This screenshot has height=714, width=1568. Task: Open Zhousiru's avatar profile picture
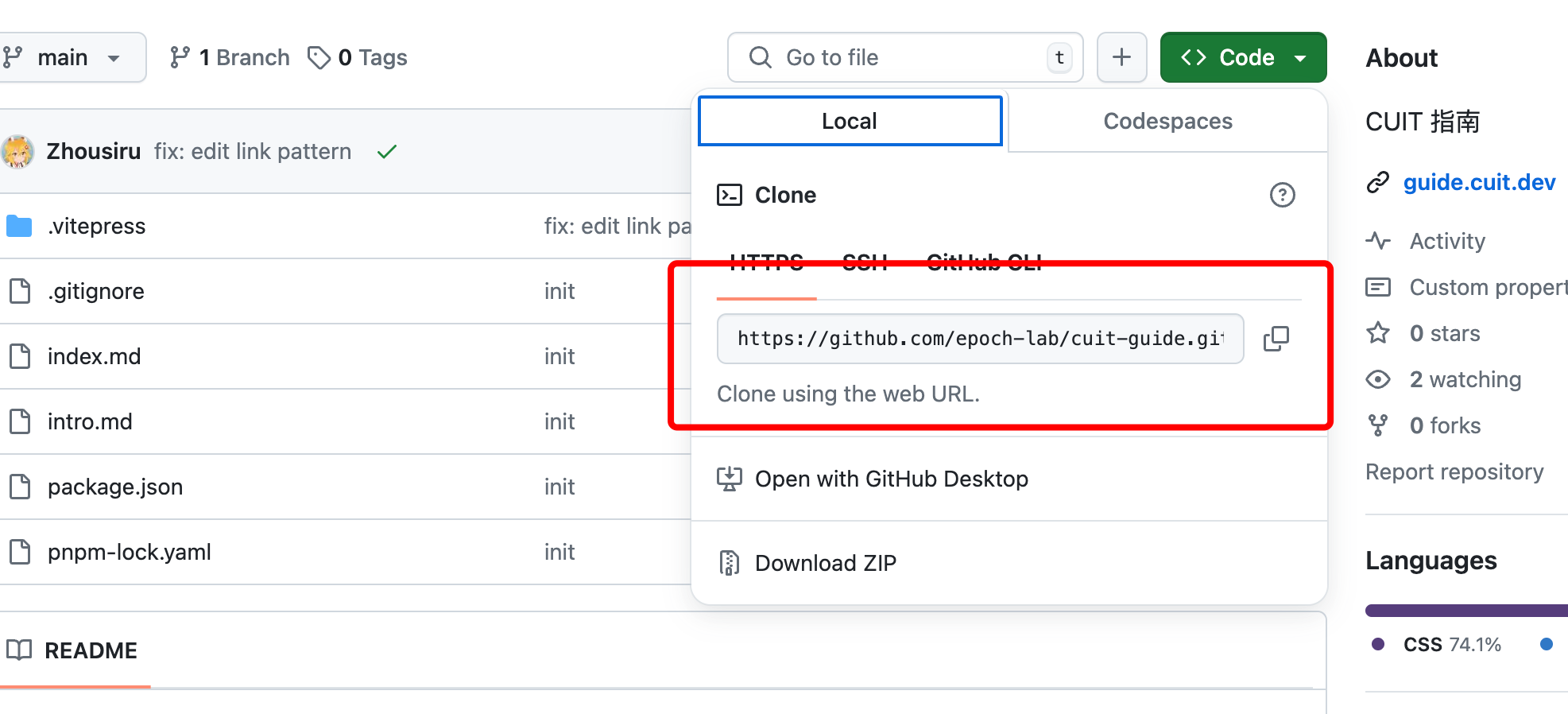tap(17, 152)
